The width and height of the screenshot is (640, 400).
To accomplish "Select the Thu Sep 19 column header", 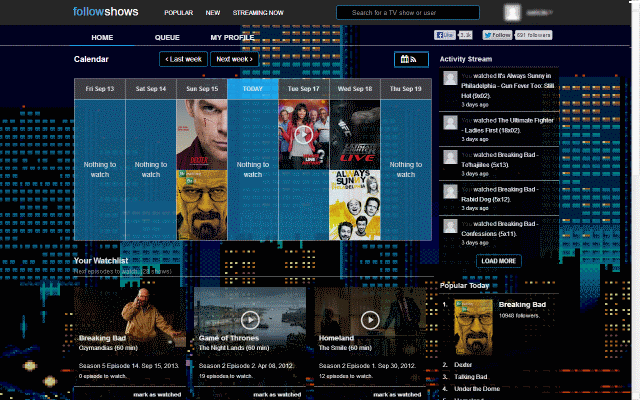I will coord(406,89).
